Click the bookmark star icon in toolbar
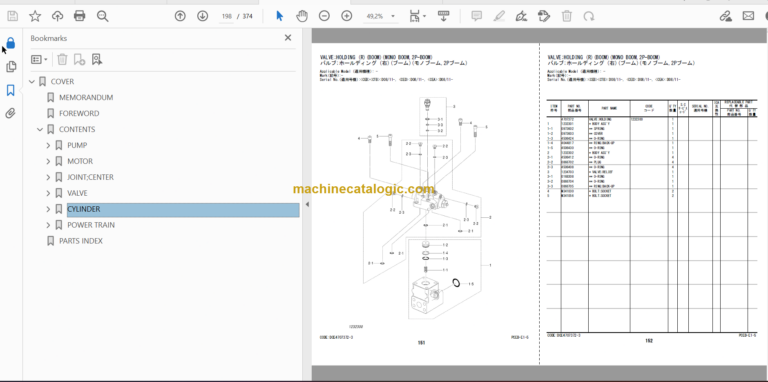Viewport: 768px width, 382px height. tap(35, 16)
